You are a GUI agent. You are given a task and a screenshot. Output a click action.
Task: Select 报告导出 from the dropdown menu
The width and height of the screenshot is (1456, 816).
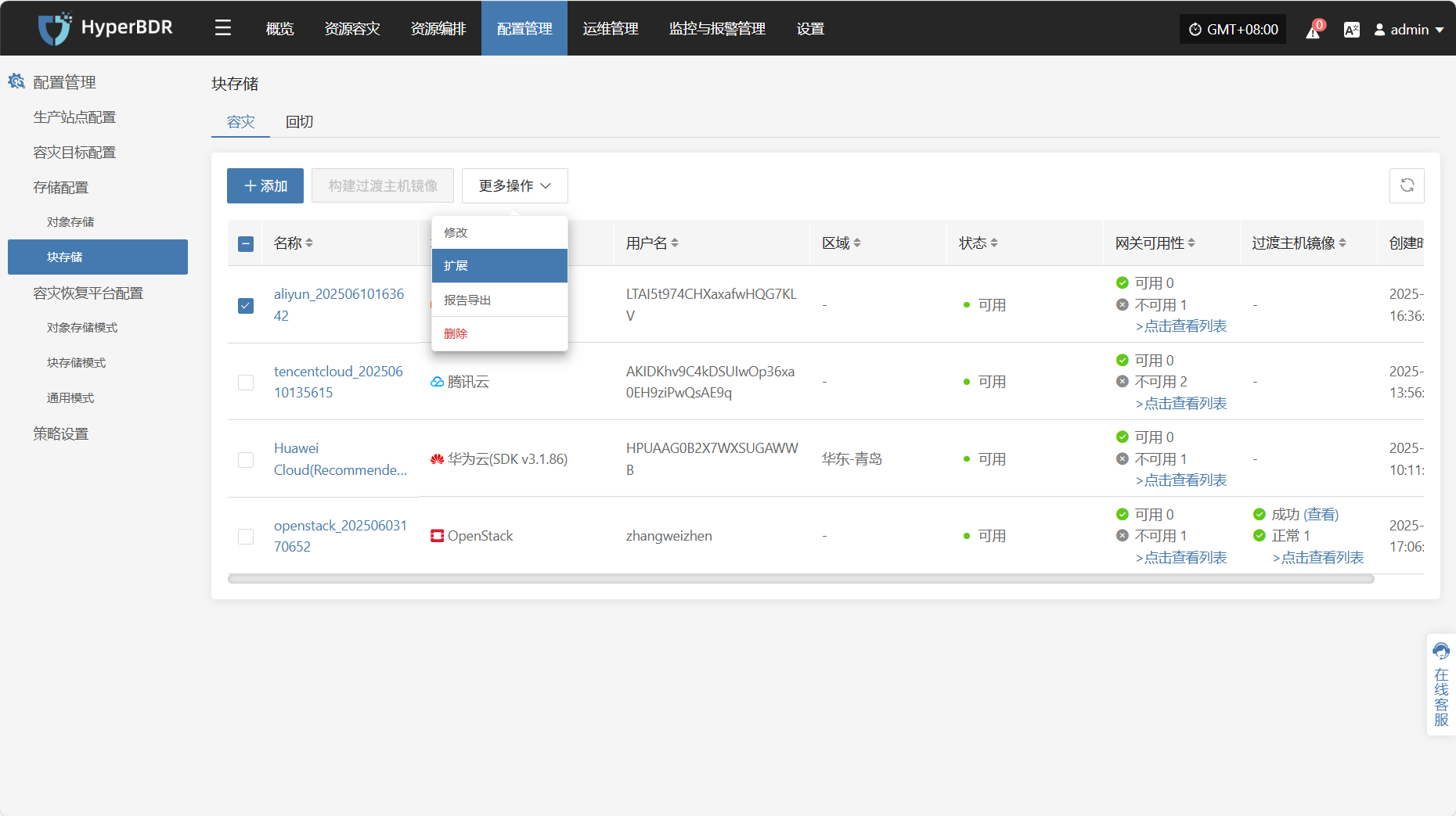click(x=499, y=300)
